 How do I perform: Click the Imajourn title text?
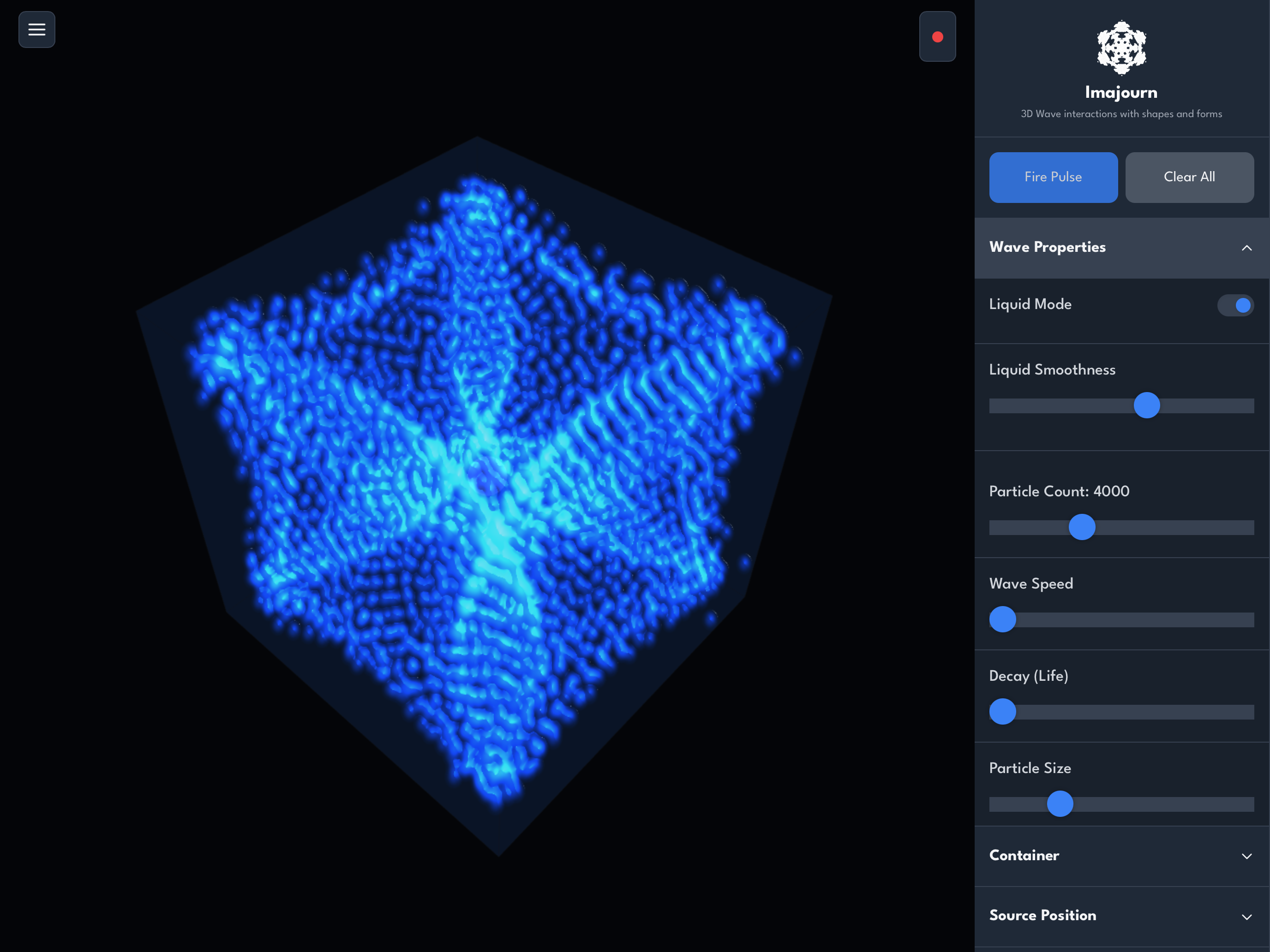[x=1121, y=92]
